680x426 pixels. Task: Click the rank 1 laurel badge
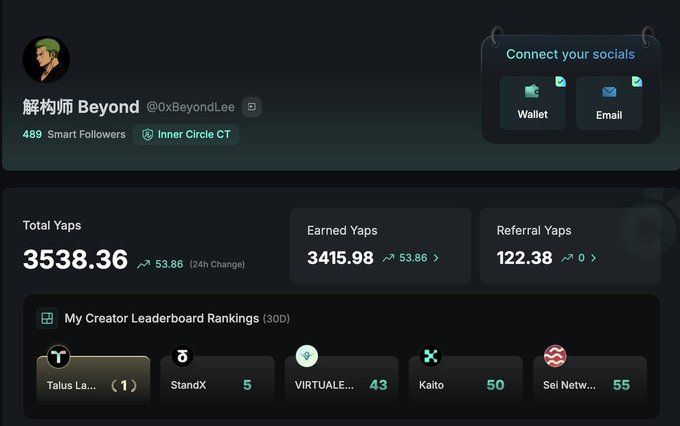[x=124, y=385]
